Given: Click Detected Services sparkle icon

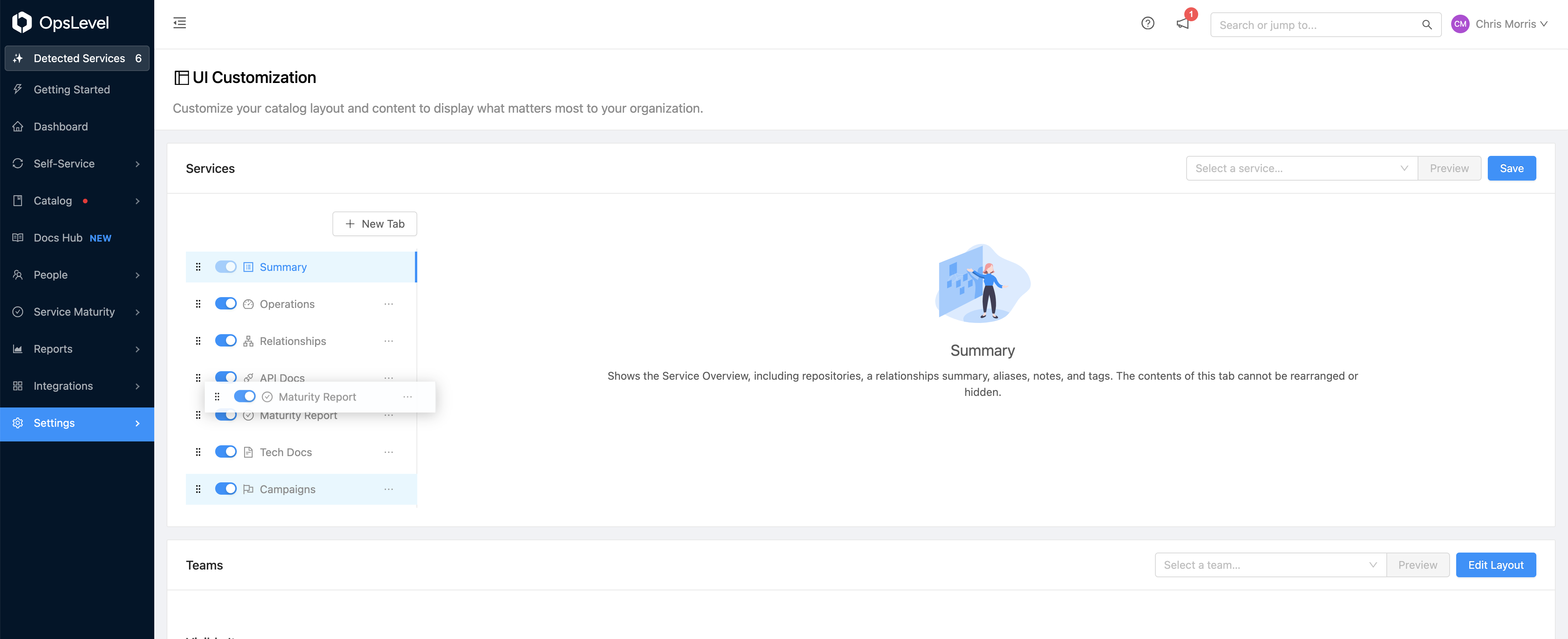Looking at the screenshot, I should 18,58.
